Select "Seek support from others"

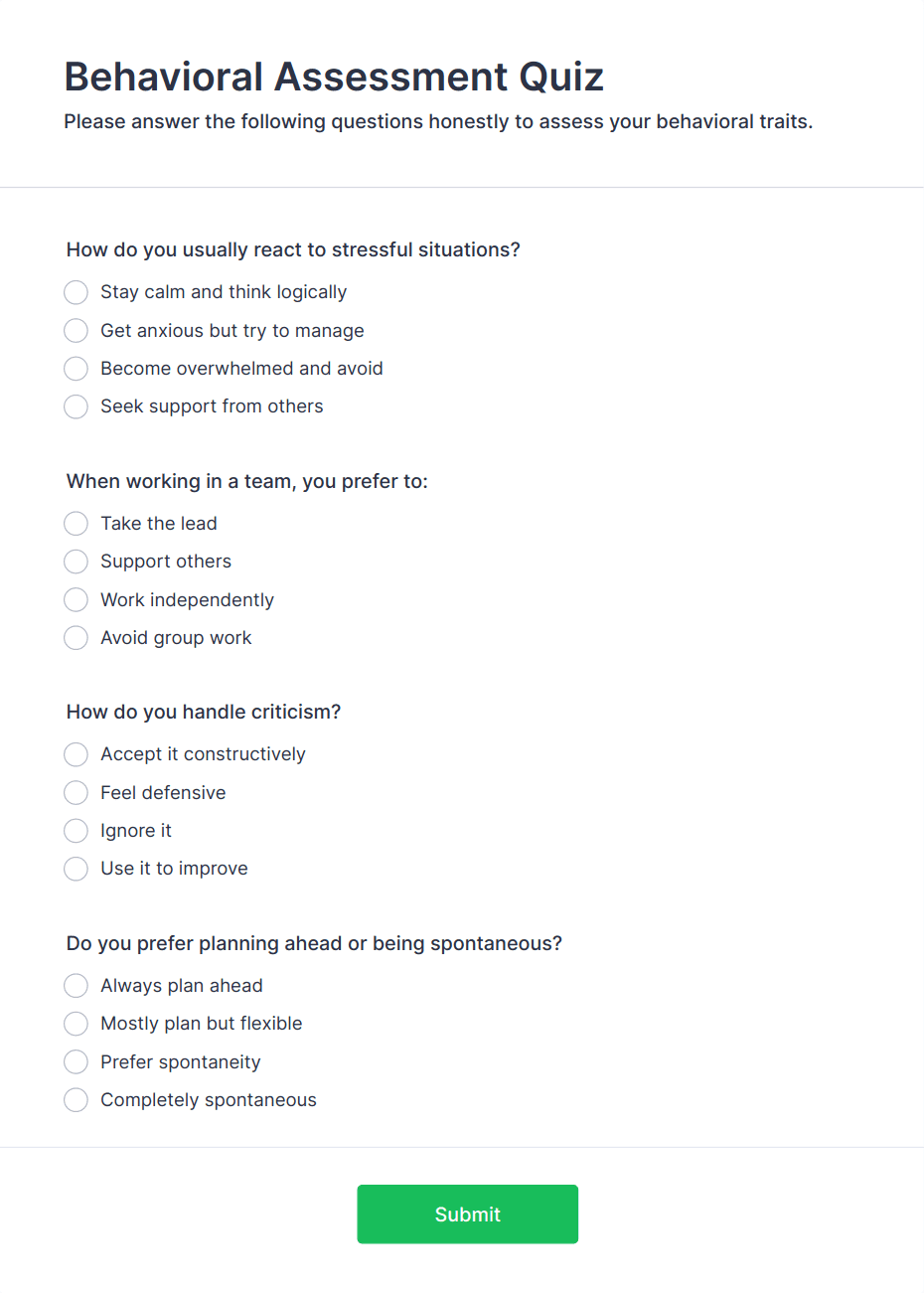[x=76, y=406]
